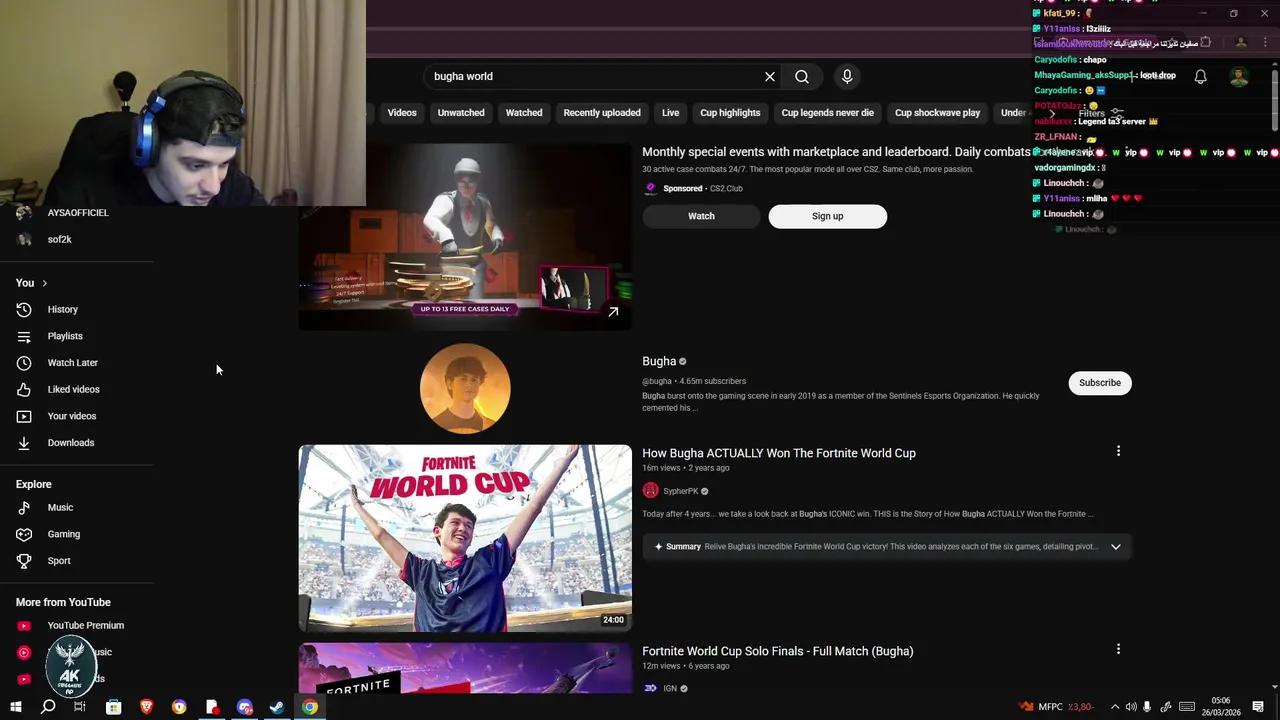Select the Cup highlights filter chip
This screenshot has width=1280, height=720.
click(730, 113)
